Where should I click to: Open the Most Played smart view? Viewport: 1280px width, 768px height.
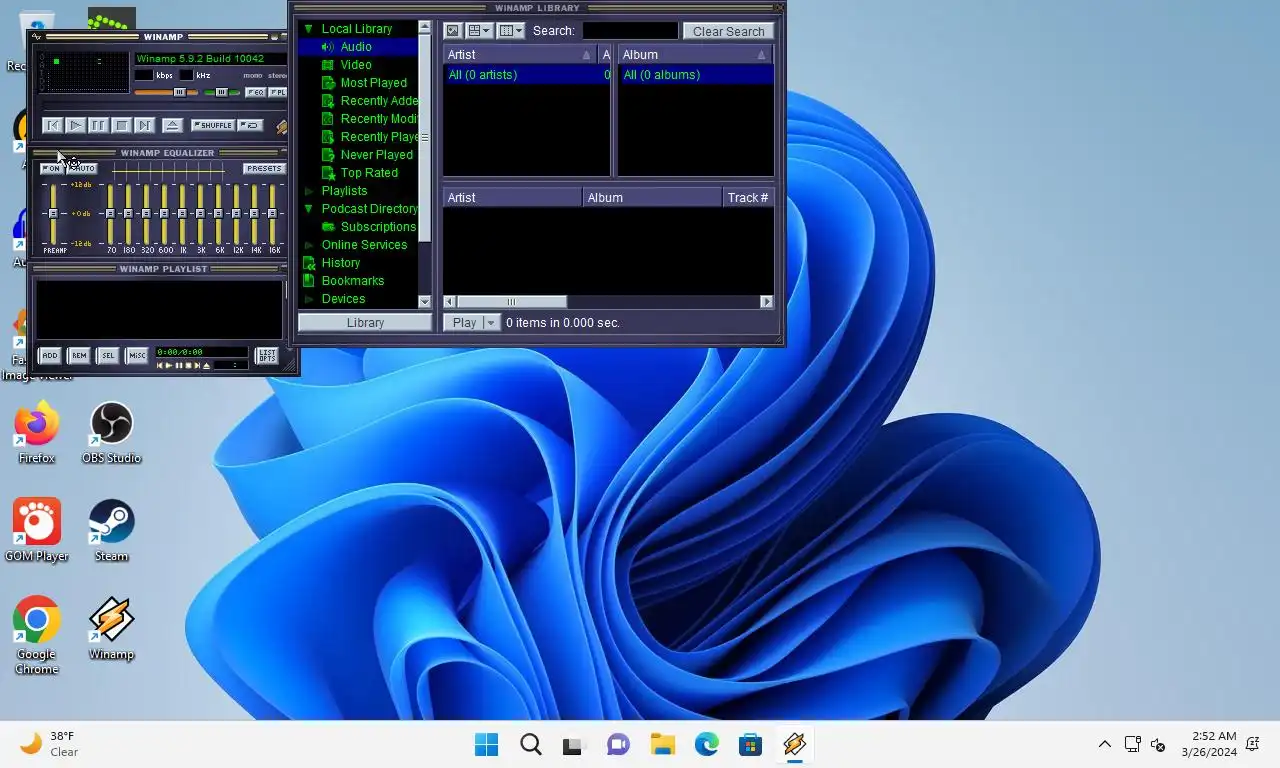pos(373,83)
